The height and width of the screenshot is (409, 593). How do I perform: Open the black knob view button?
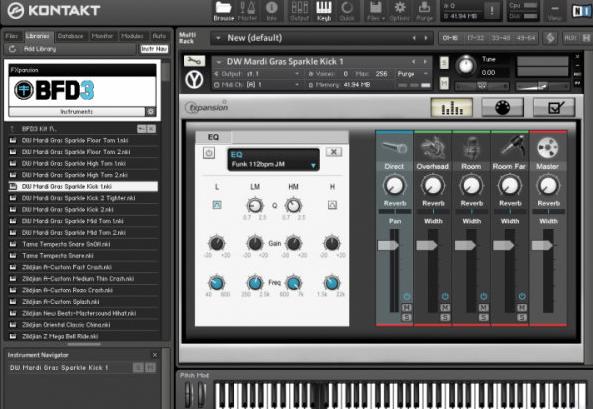click(503, 108)
